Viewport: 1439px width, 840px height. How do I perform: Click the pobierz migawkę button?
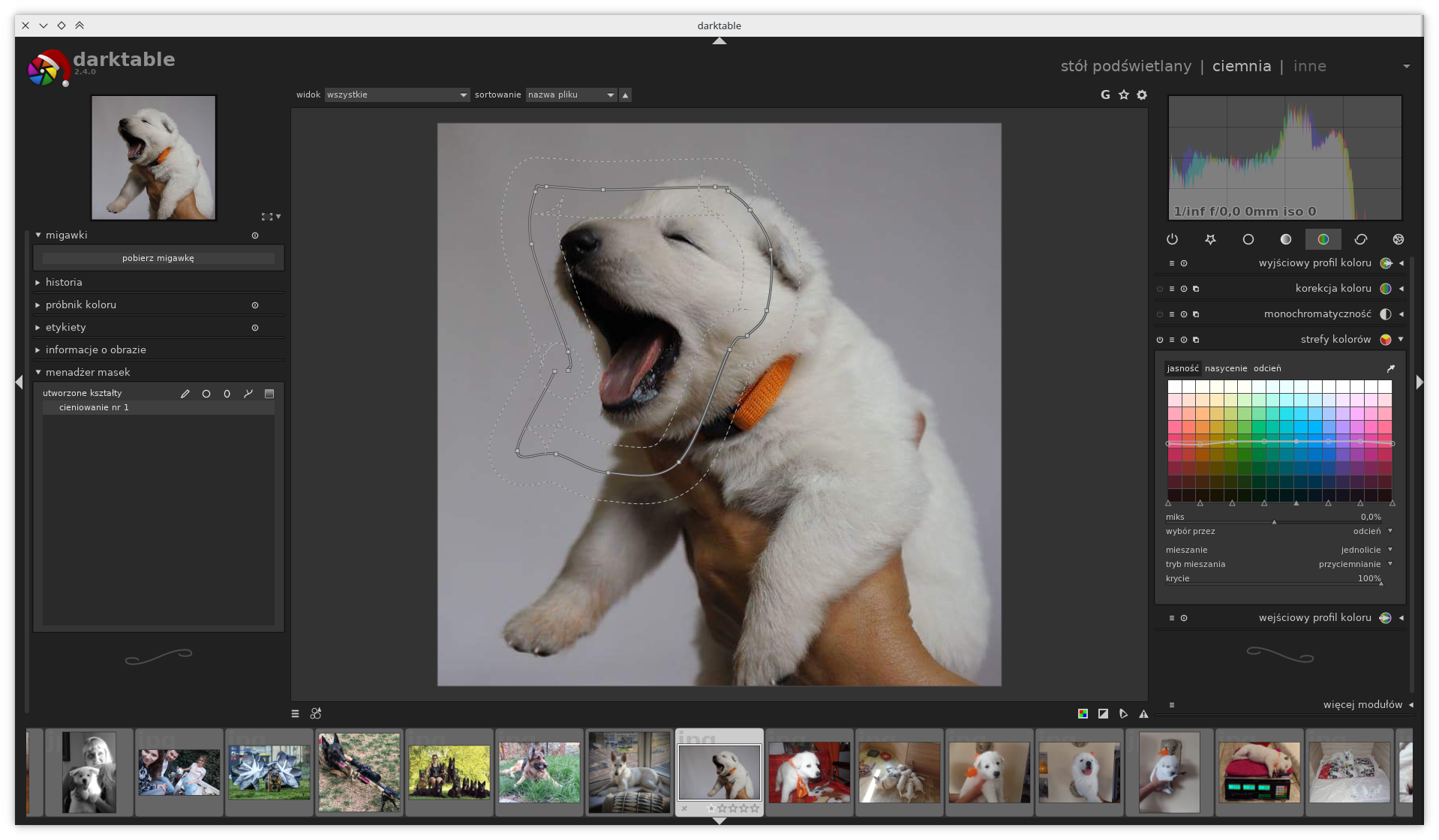(158, 258)
